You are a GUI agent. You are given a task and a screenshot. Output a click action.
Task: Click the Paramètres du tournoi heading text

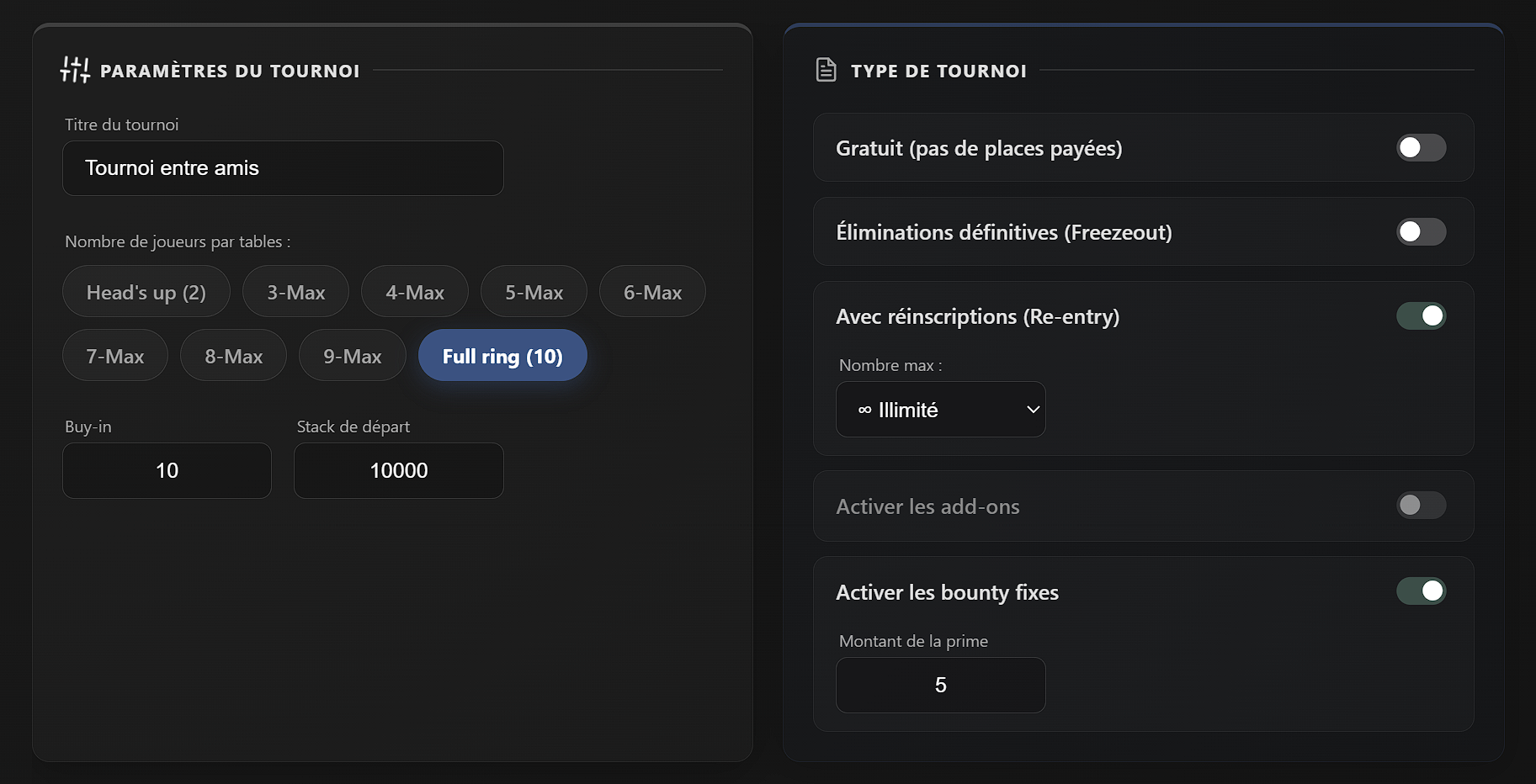[x=230, y=72]
